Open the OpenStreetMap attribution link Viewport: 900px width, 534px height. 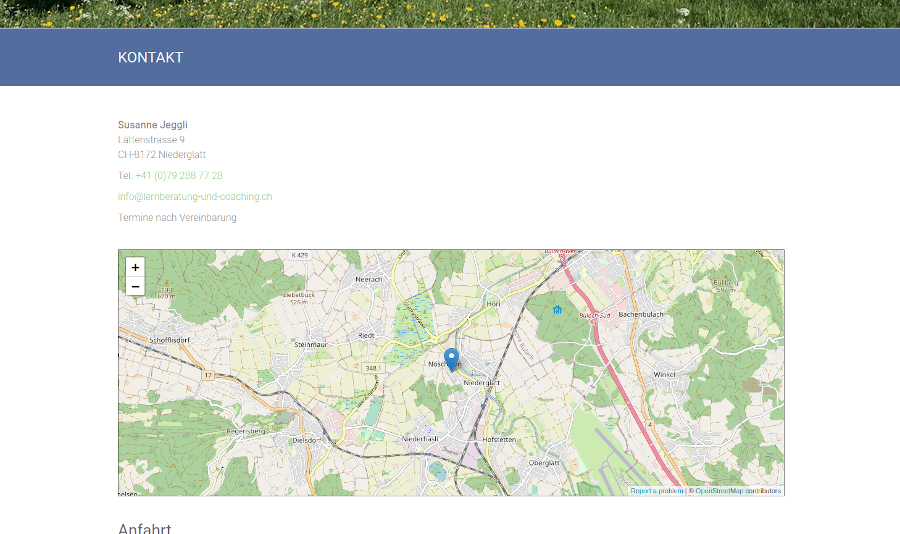click(x=719, y=491)
